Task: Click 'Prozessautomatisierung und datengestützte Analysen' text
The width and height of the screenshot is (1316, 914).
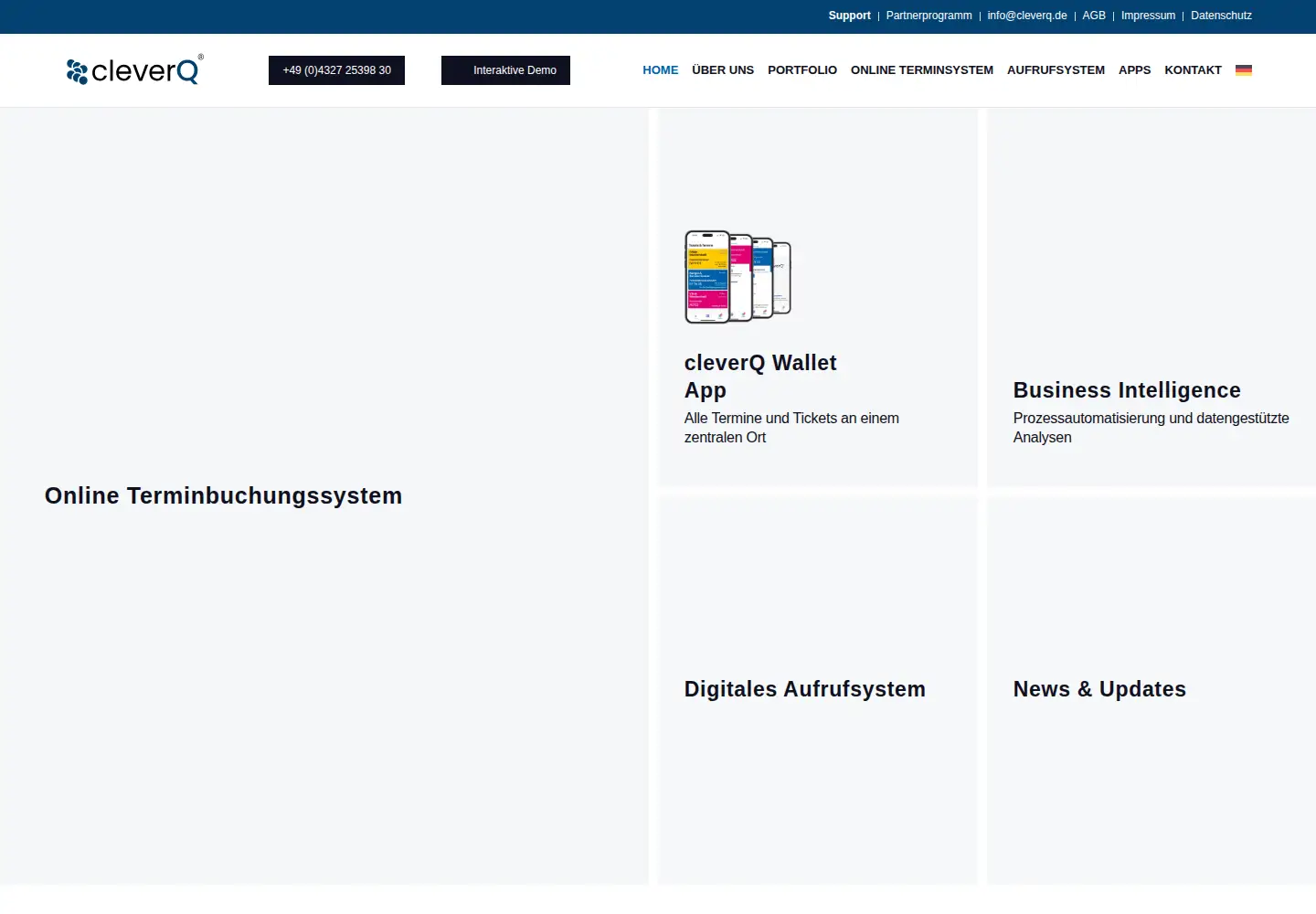Action: pos(1151,428)
